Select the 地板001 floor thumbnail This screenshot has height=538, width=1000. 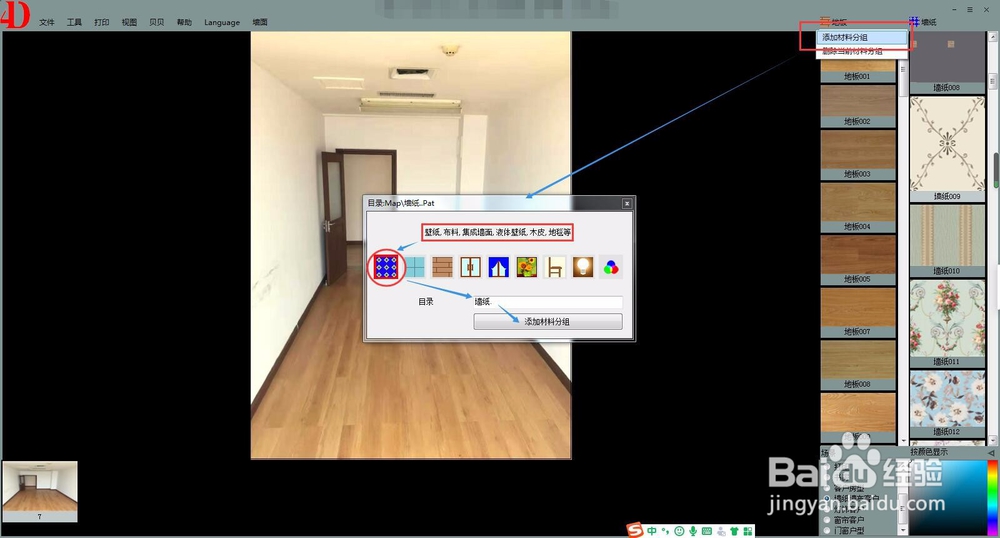click(x=858, y=71)
